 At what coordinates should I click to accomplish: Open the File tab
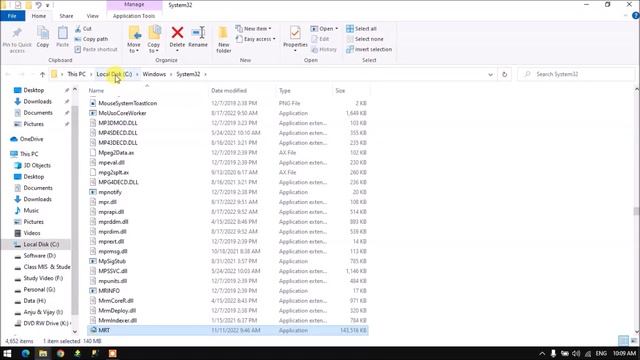(x=12, y=16)
